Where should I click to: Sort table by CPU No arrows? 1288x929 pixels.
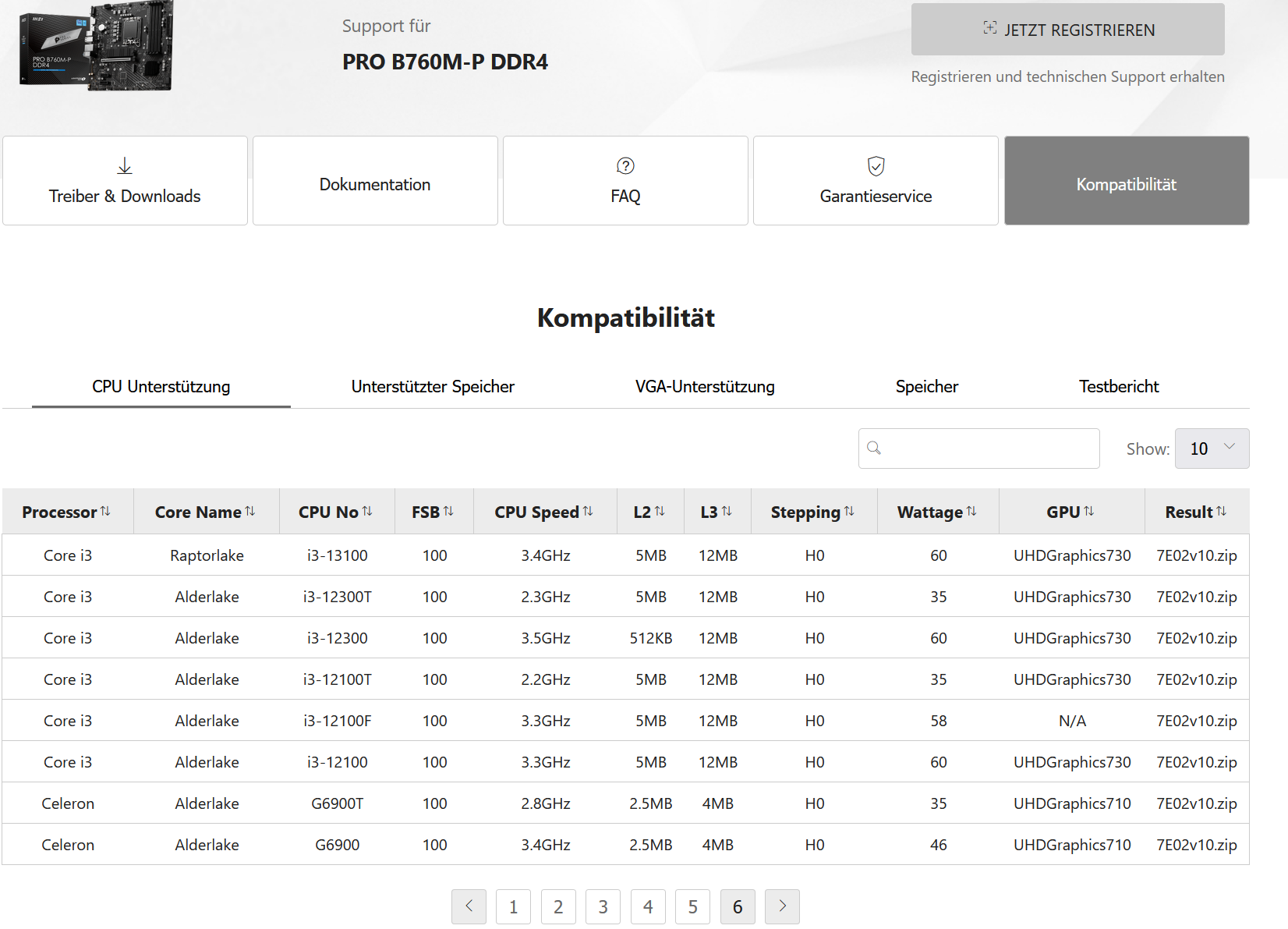367,511
